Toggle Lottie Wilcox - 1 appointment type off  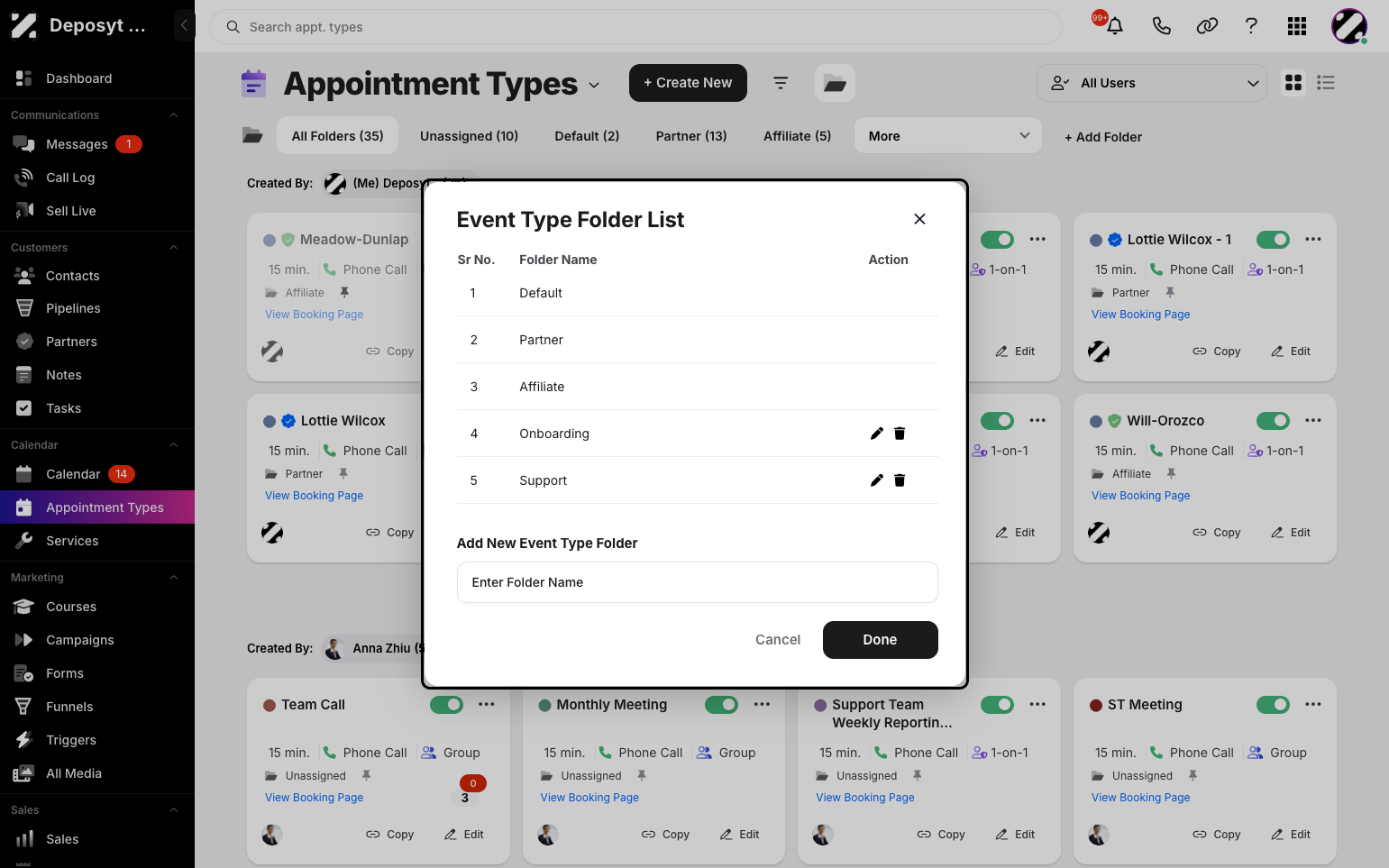point(1273,240)
